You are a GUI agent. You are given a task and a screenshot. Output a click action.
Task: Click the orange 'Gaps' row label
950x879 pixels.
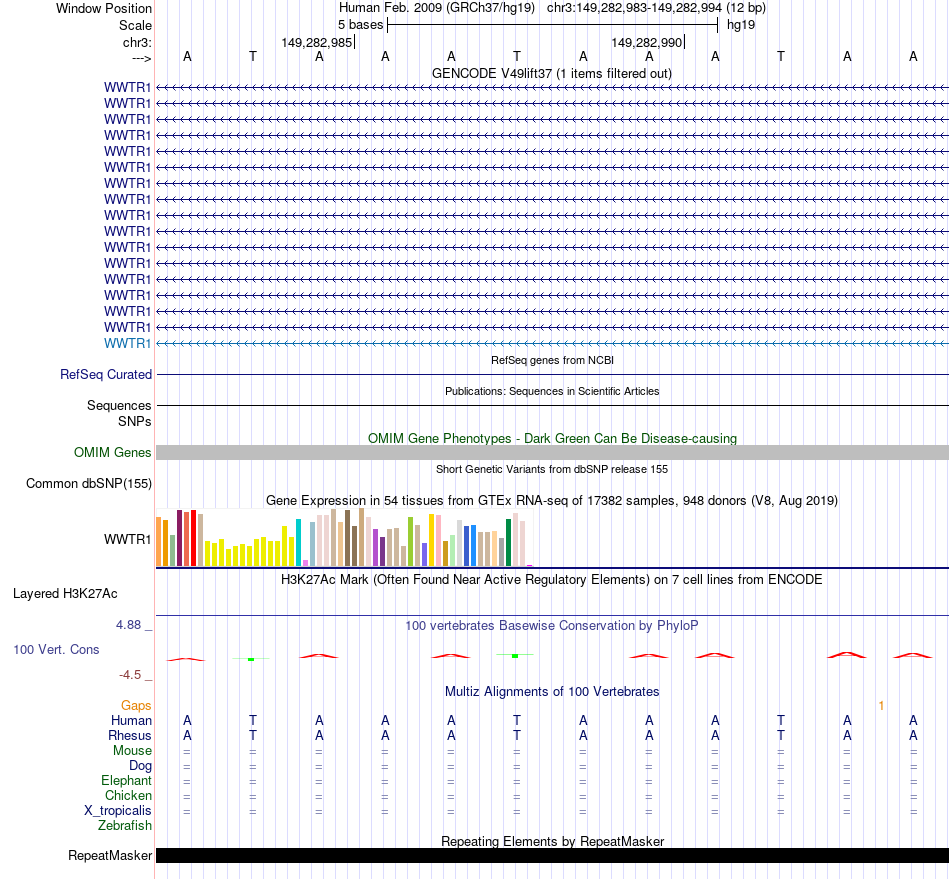[136, 705]
